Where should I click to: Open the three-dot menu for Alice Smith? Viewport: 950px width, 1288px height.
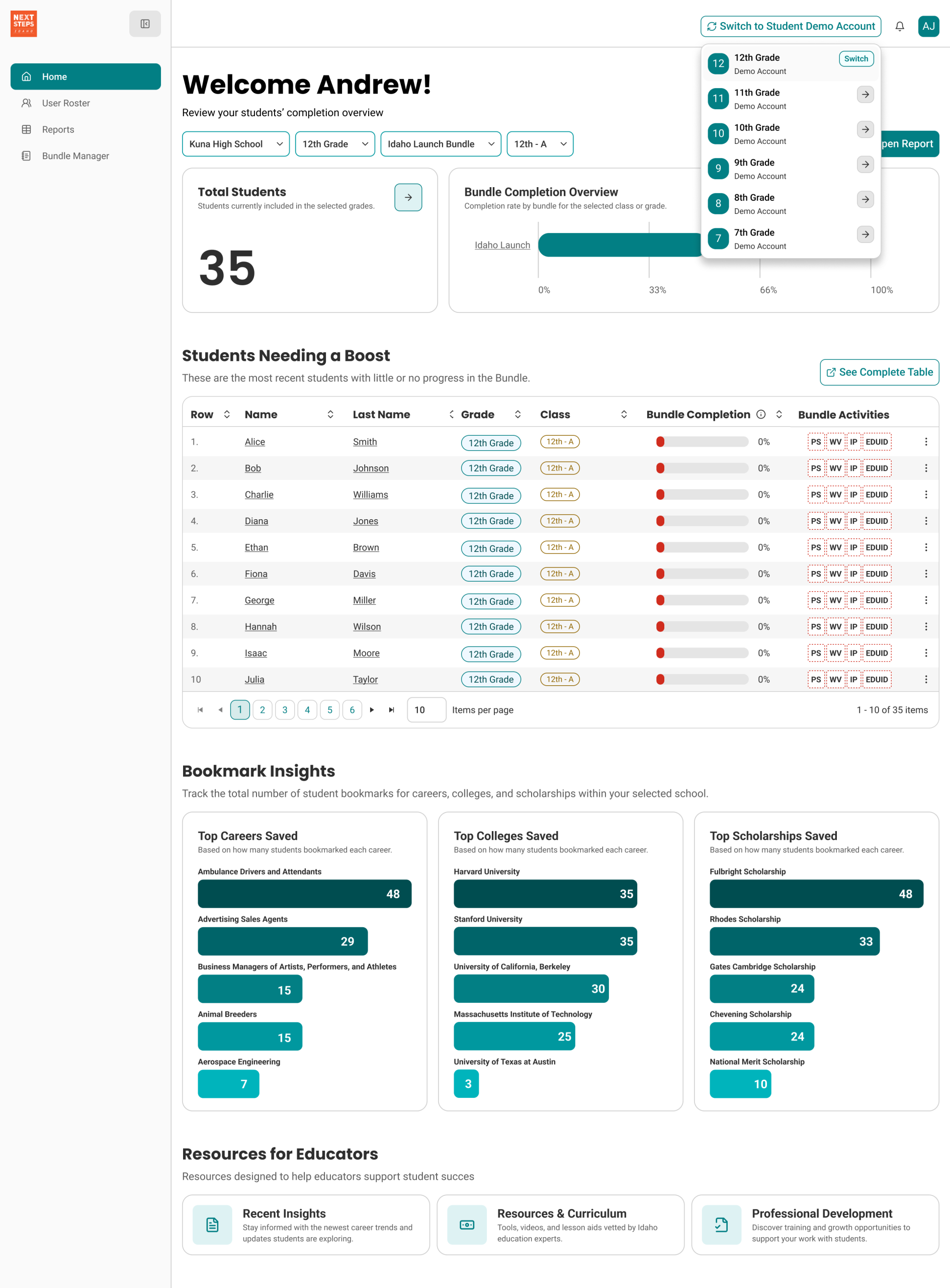point(925,442)
